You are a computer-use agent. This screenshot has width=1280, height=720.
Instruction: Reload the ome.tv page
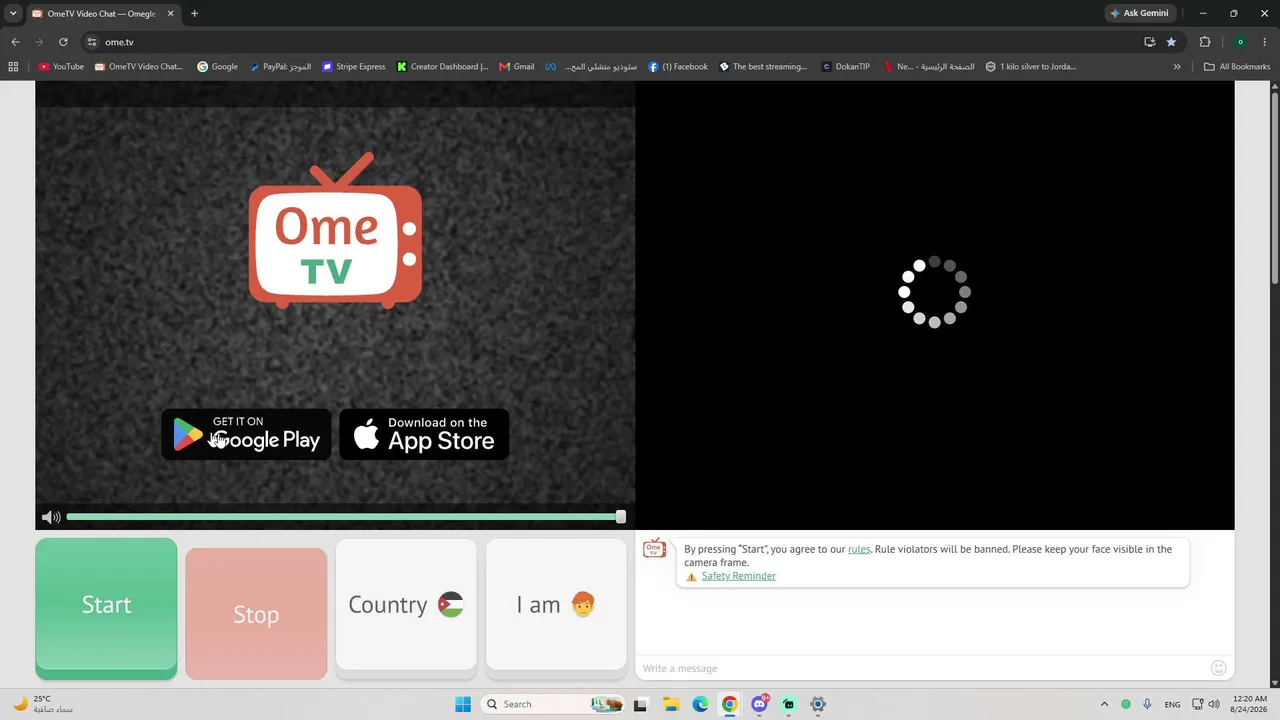click(x=63, y=42)
